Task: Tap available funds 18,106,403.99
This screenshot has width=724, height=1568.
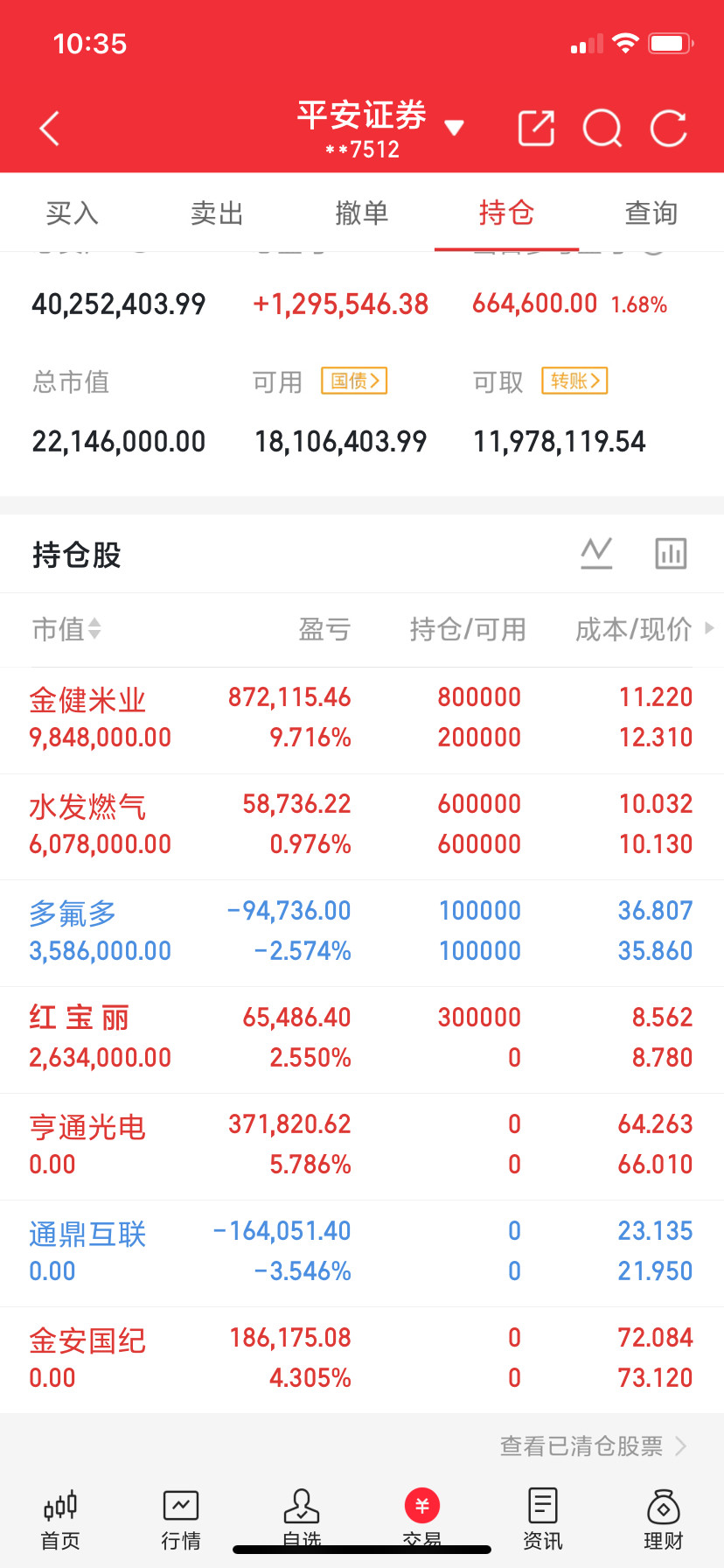Action: pyautogui.click(x=341, y=441)
